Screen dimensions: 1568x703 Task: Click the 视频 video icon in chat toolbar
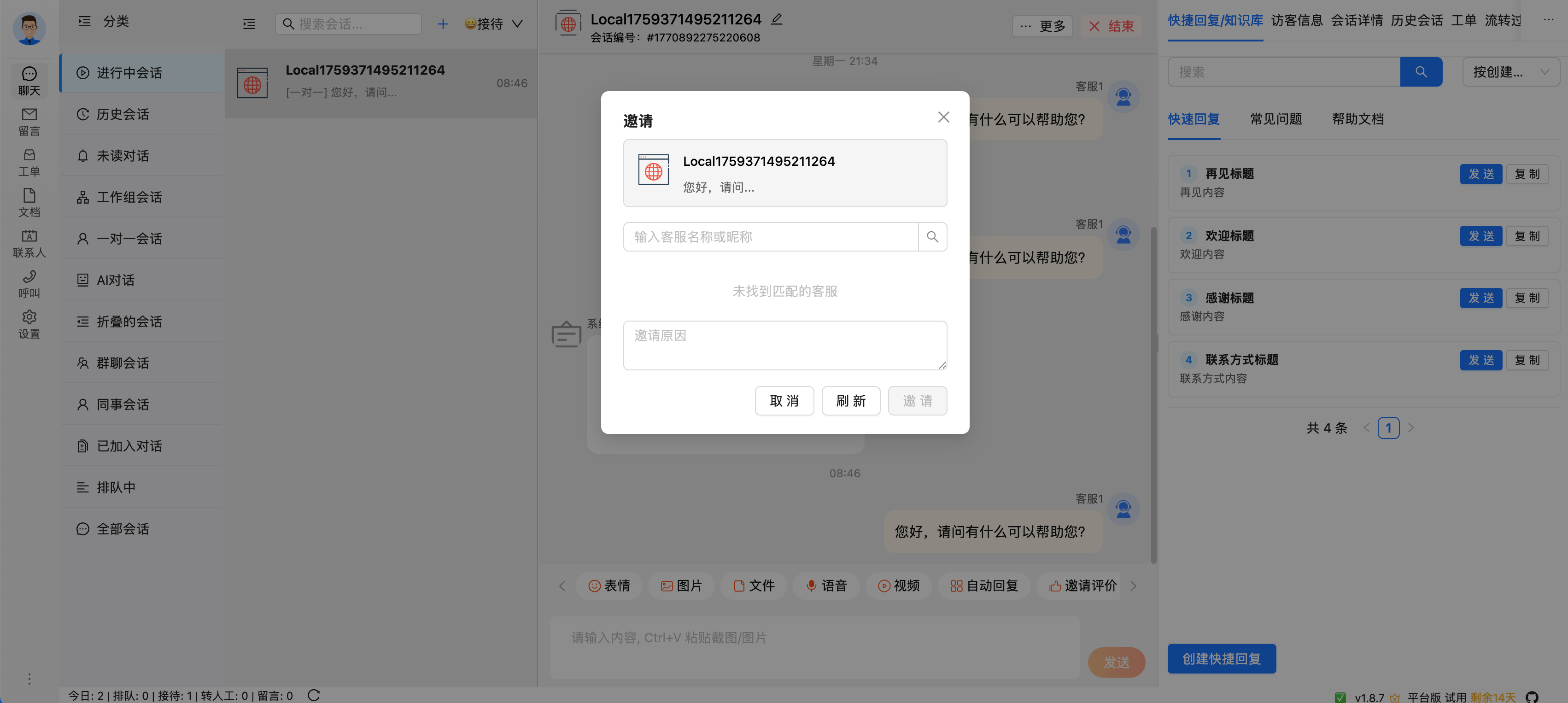click(x=898, y=586)
